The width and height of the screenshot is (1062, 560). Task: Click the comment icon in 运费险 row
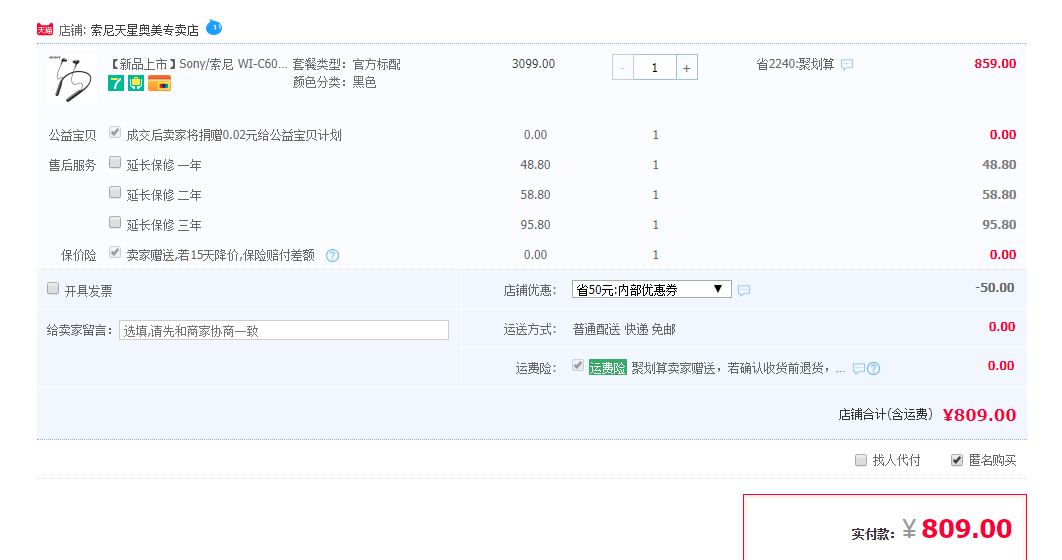point(859,368)
